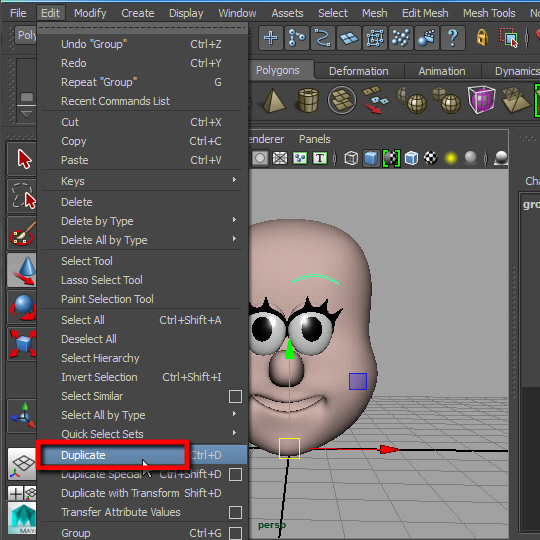Enable smooth shade all blue cube icon
Image resolution: width=540 pixels, height=540 pixels.
pos(371,158)
